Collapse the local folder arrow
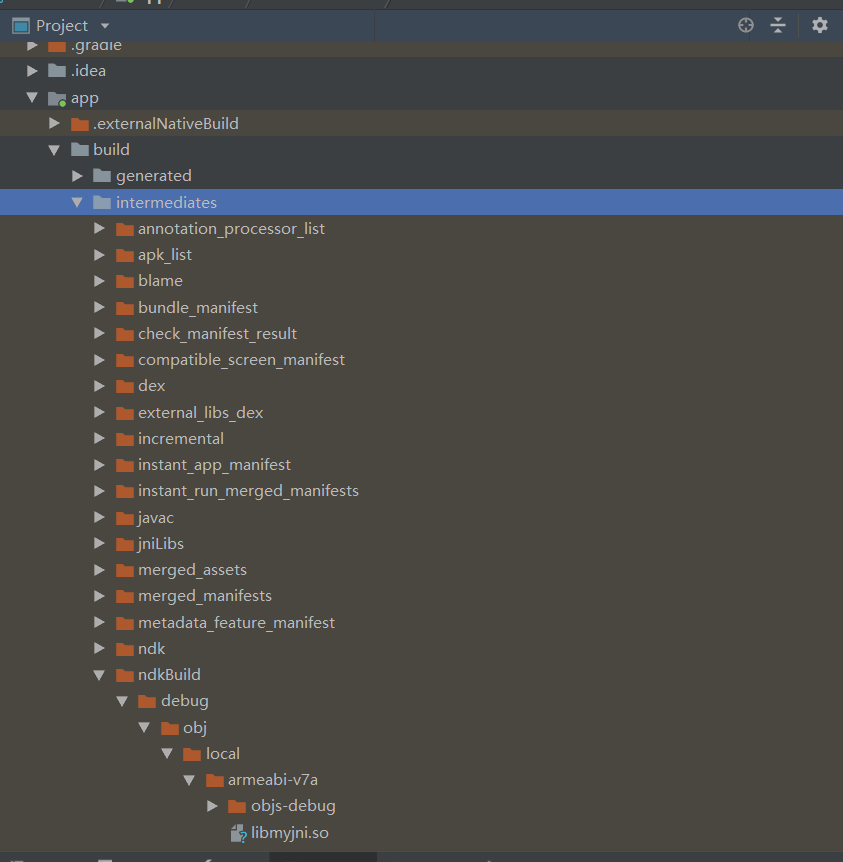 pyautogui.click(x=167, y=753)
